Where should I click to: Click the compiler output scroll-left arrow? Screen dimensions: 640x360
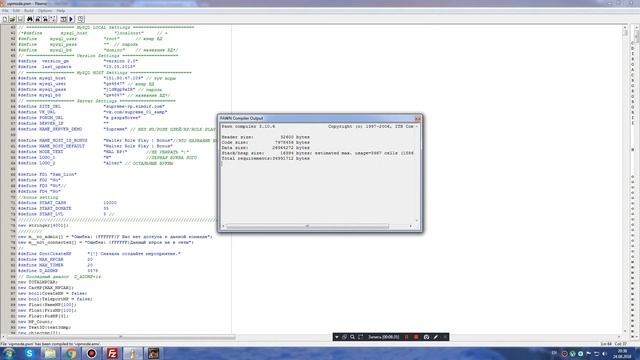click(x=223, y=226)
